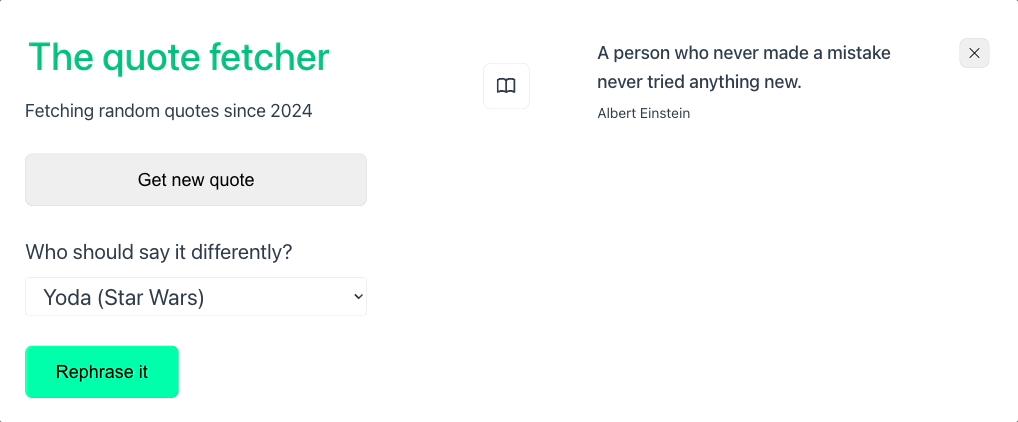
Task: Click the green Rephrase it button
Action: pyautogui.click(x=102, y=372)
